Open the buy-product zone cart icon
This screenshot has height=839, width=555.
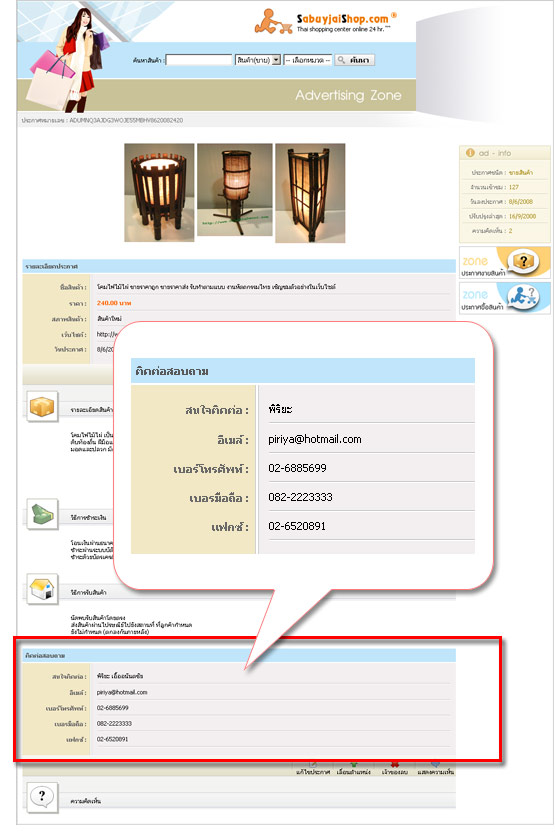(x=521, y=296)
